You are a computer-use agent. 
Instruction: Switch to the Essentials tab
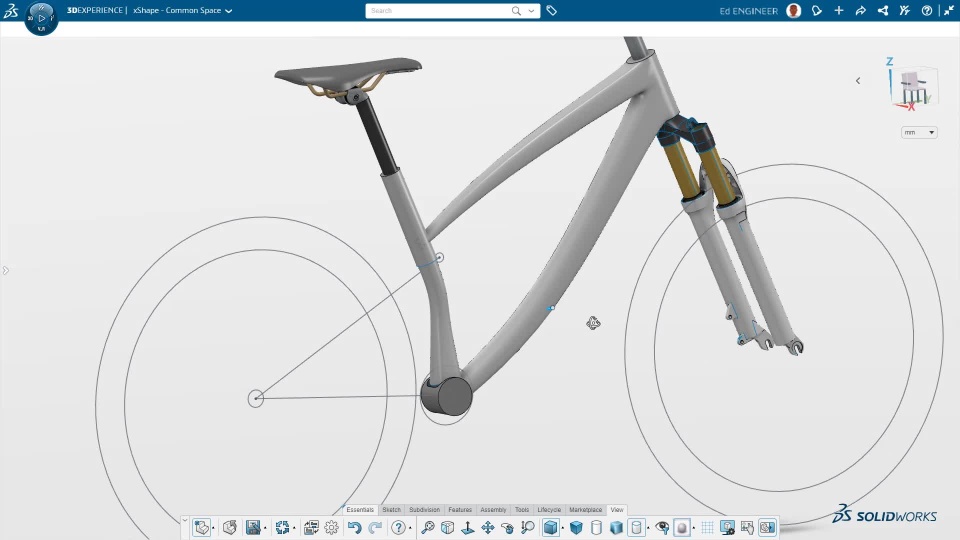tap(359, 509)
